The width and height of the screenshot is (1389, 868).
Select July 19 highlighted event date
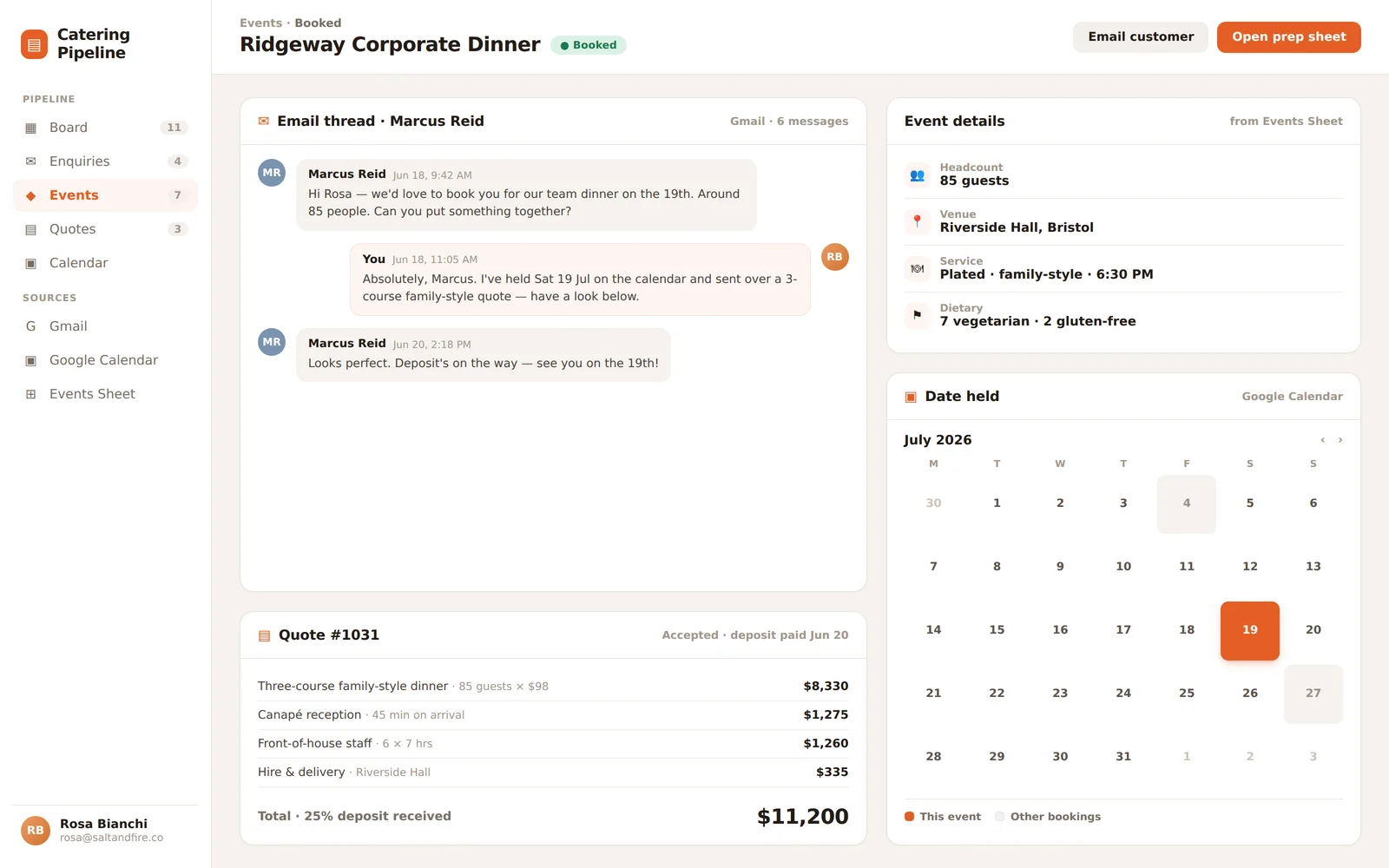click(x=1250, y=630)
